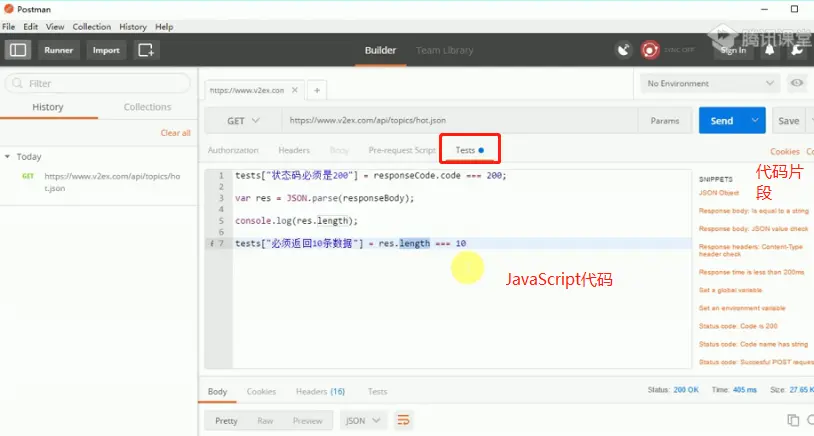Viewport: 814px width, 436px height.
Task: Open environment quick look eye icon
Action: (x=797, y=83)
